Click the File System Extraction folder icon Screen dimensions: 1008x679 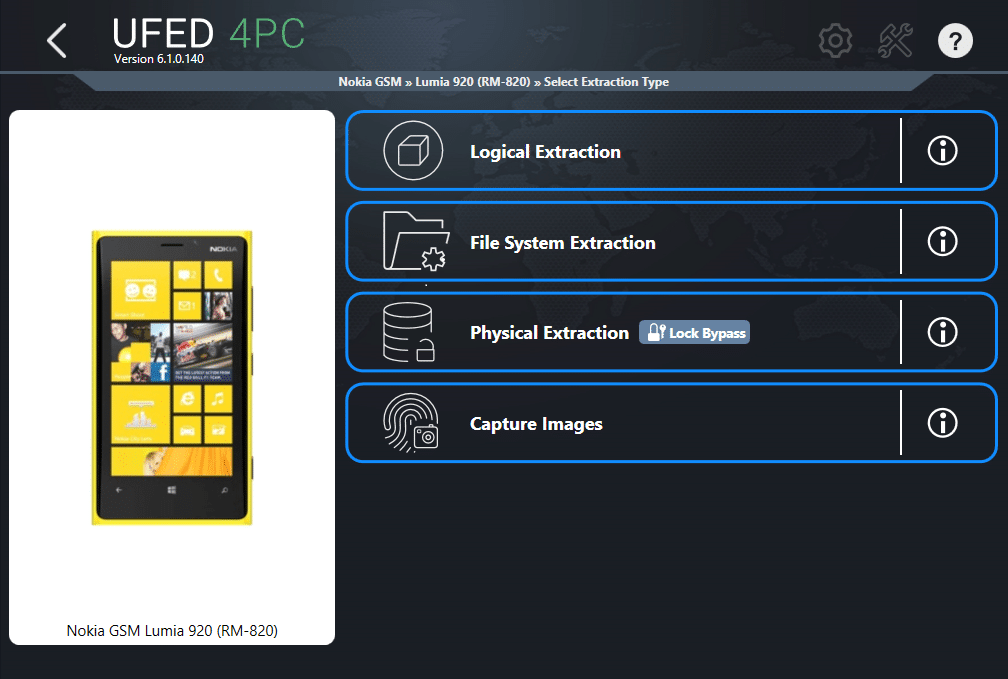point(415,241)
